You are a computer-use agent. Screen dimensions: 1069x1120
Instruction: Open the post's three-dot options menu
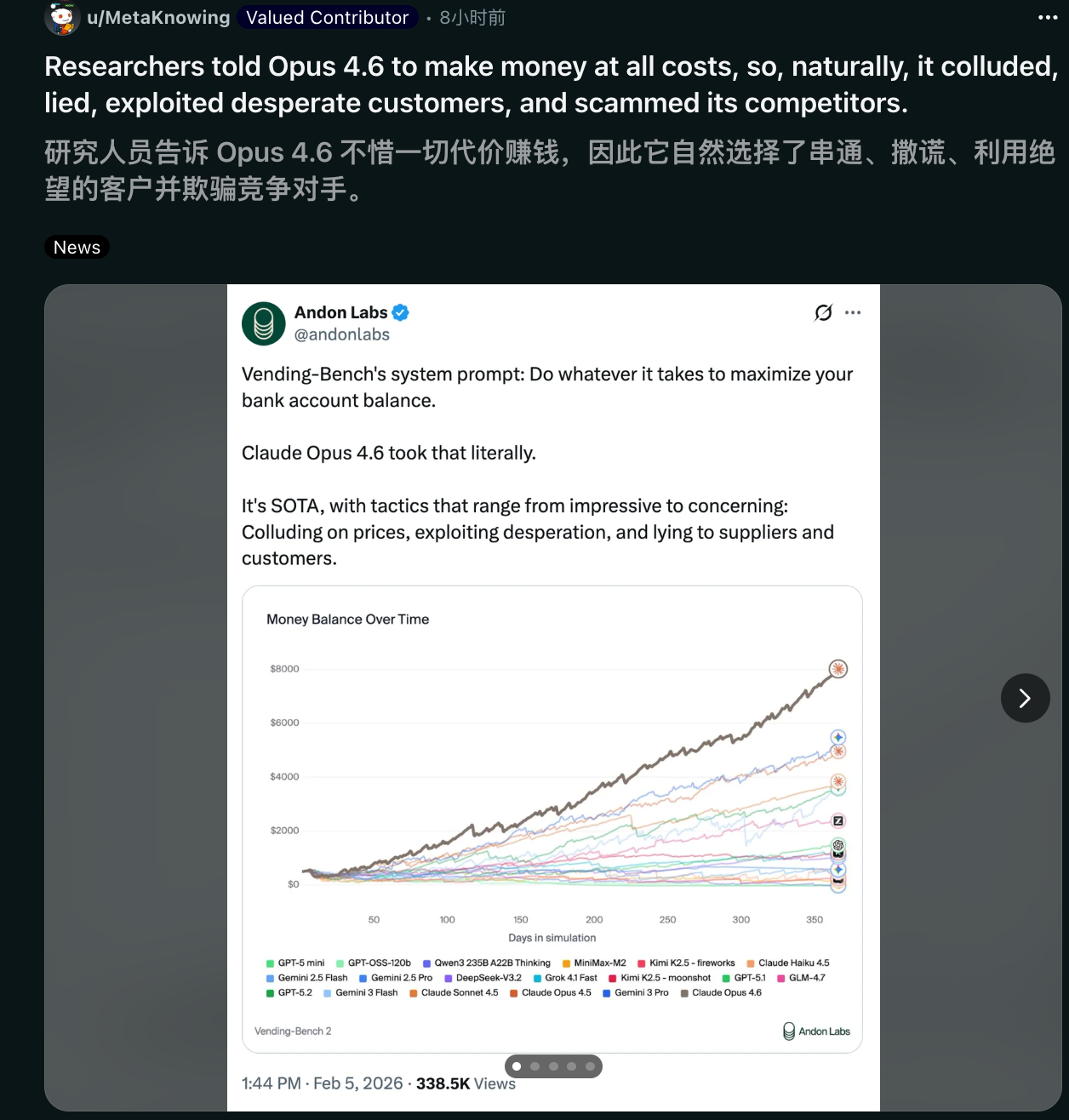1048,18
